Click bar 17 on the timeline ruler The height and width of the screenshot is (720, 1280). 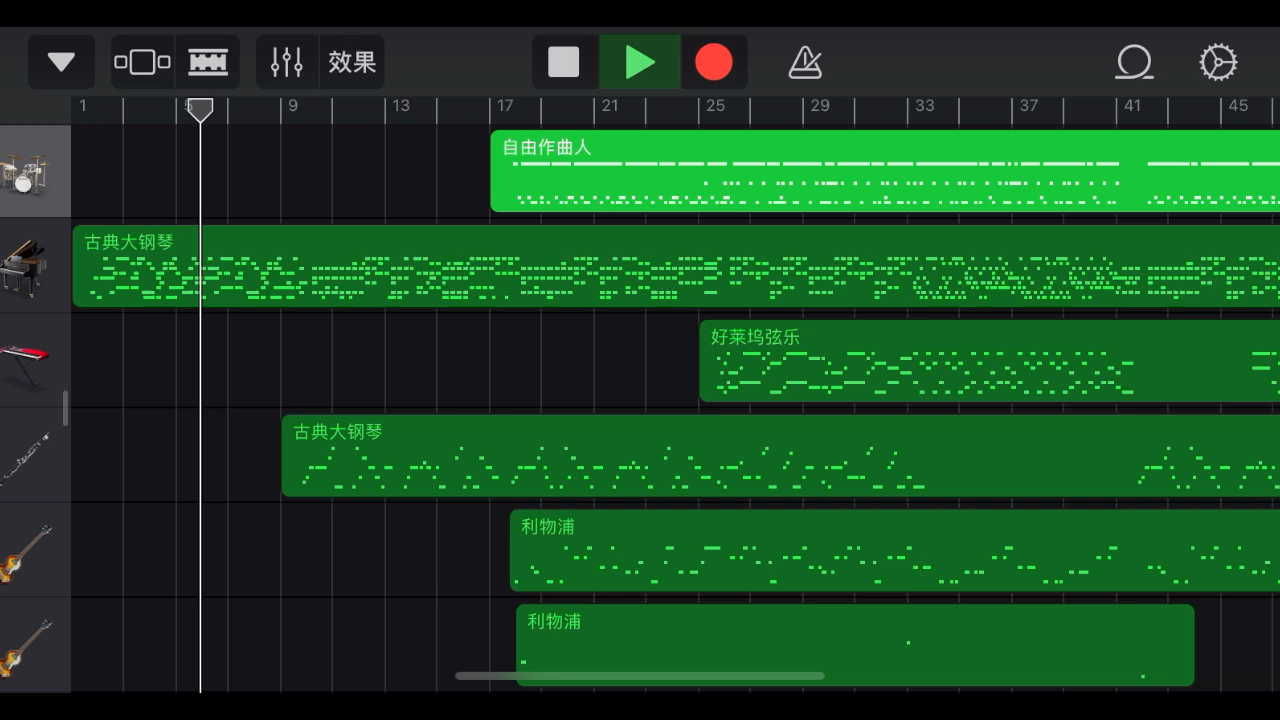click(x=505, y=106)
